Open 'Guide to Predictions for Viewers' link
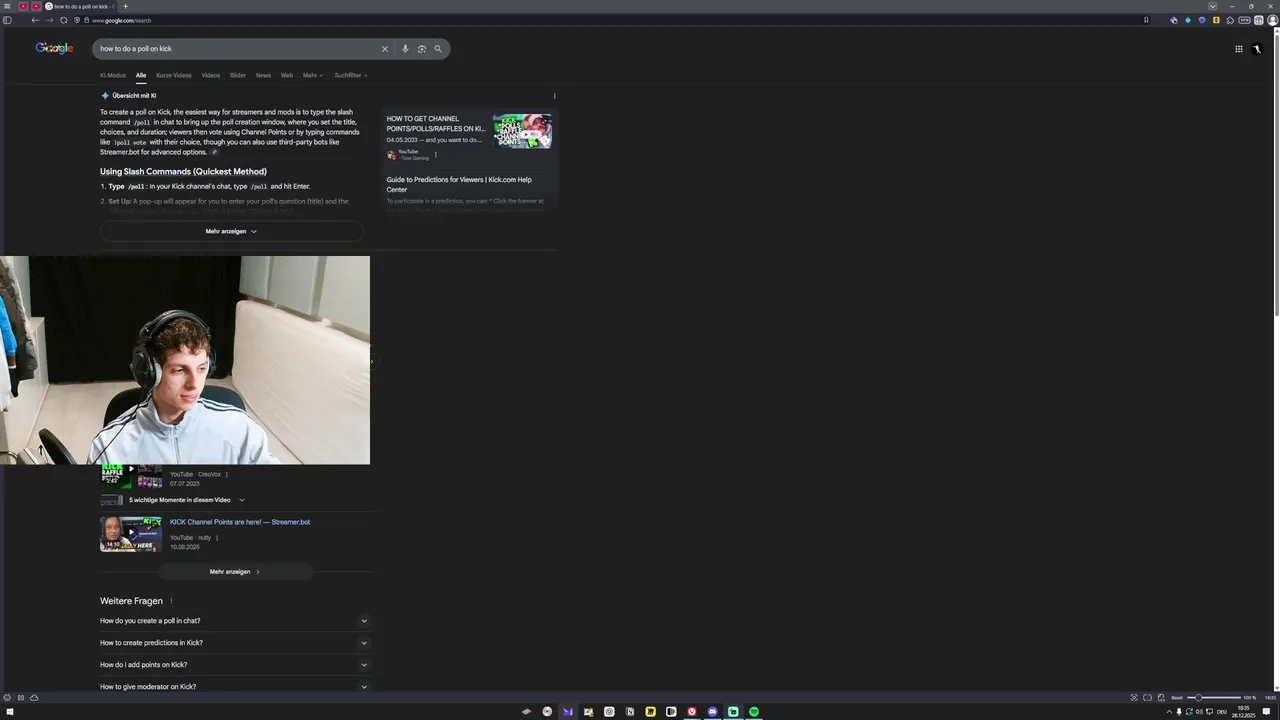 tap(459, 185)
